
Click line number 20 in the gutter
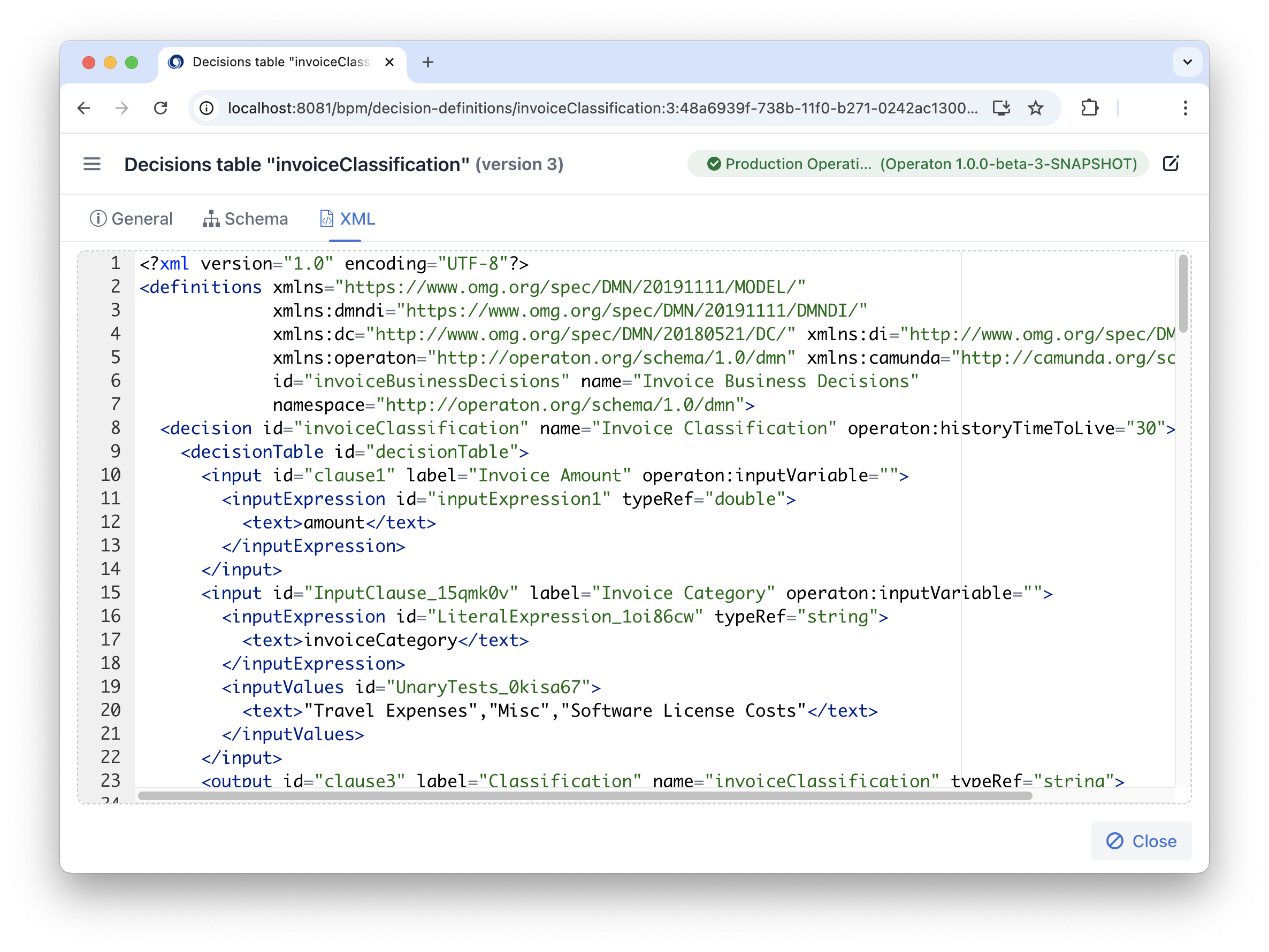[x=110, y=710]
